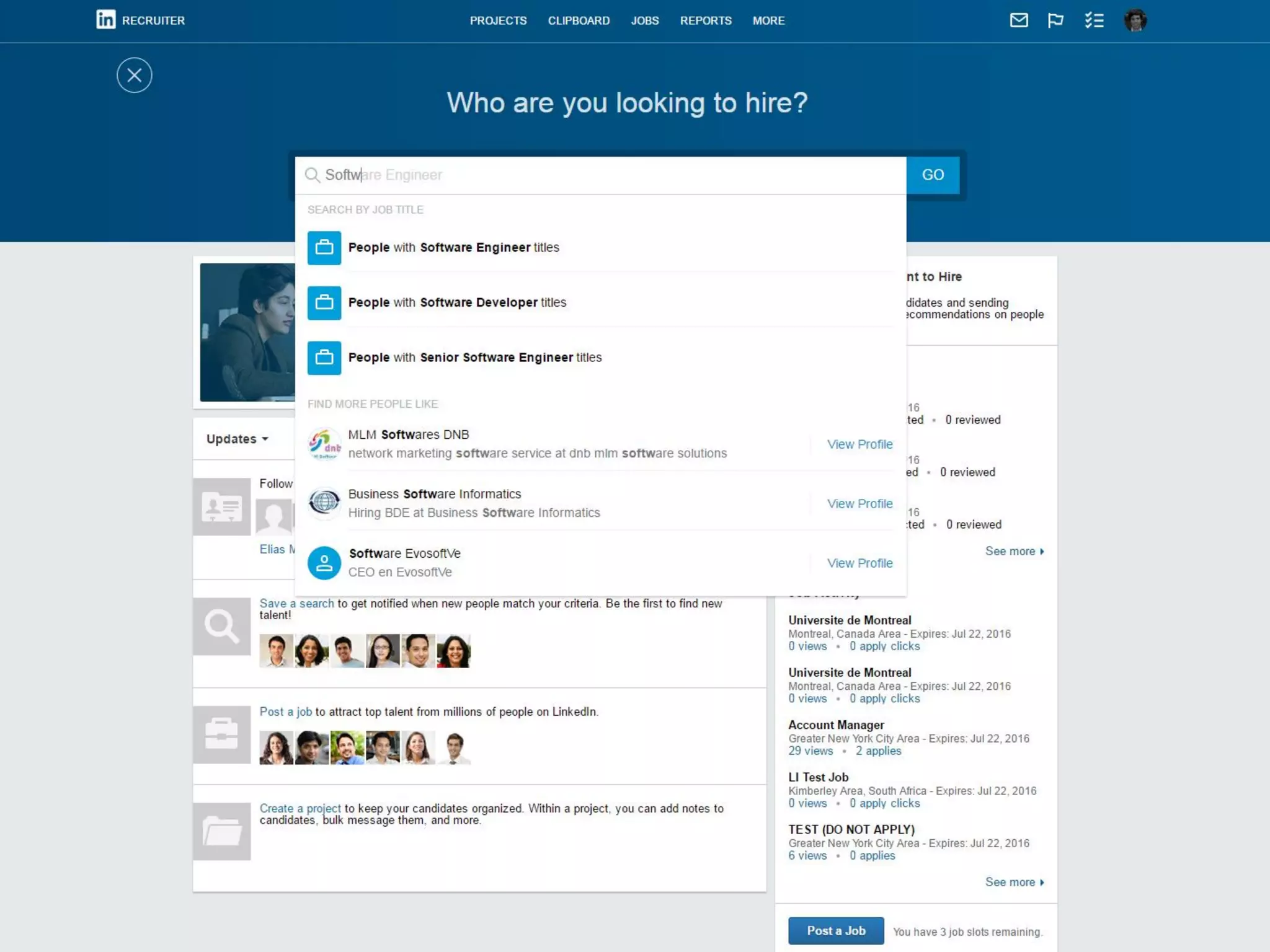The width and height of the screenshot is (1270, 952).
Task: Click MLM Softwares DNB logo
Action: pyautogui.click(x=324, y=444)
